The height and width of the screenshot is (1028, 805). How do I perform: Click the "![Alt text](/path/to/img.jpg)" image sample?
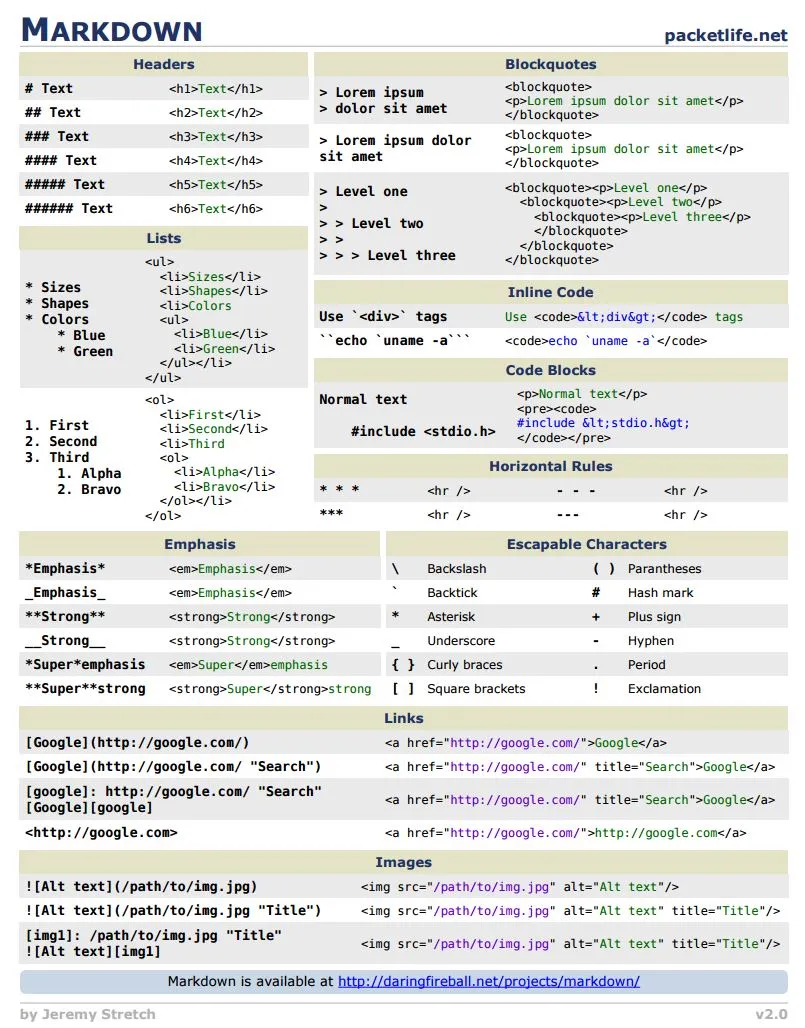[x=141, y=886]
